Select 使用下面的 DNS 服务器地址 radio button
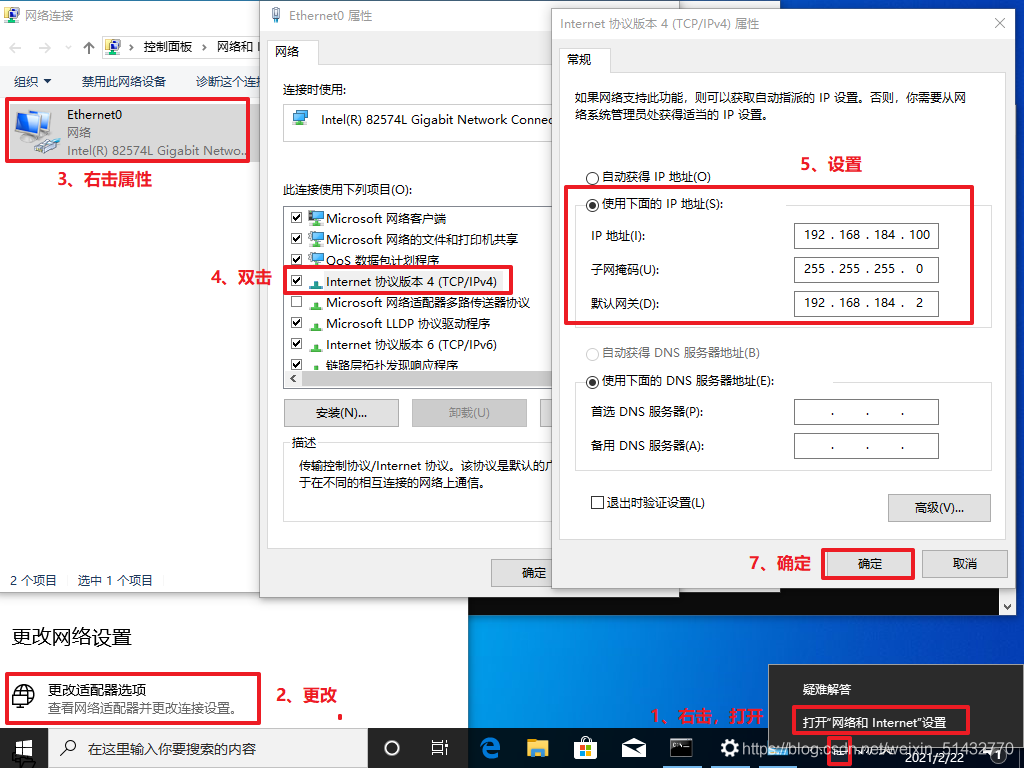The image size is (1024, 768). 592,381
